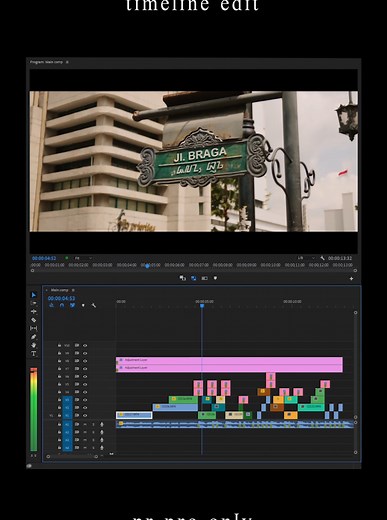Close the Main comp timeline tab
The width and height of the screenshot is (387, 520).
(47, 290)
